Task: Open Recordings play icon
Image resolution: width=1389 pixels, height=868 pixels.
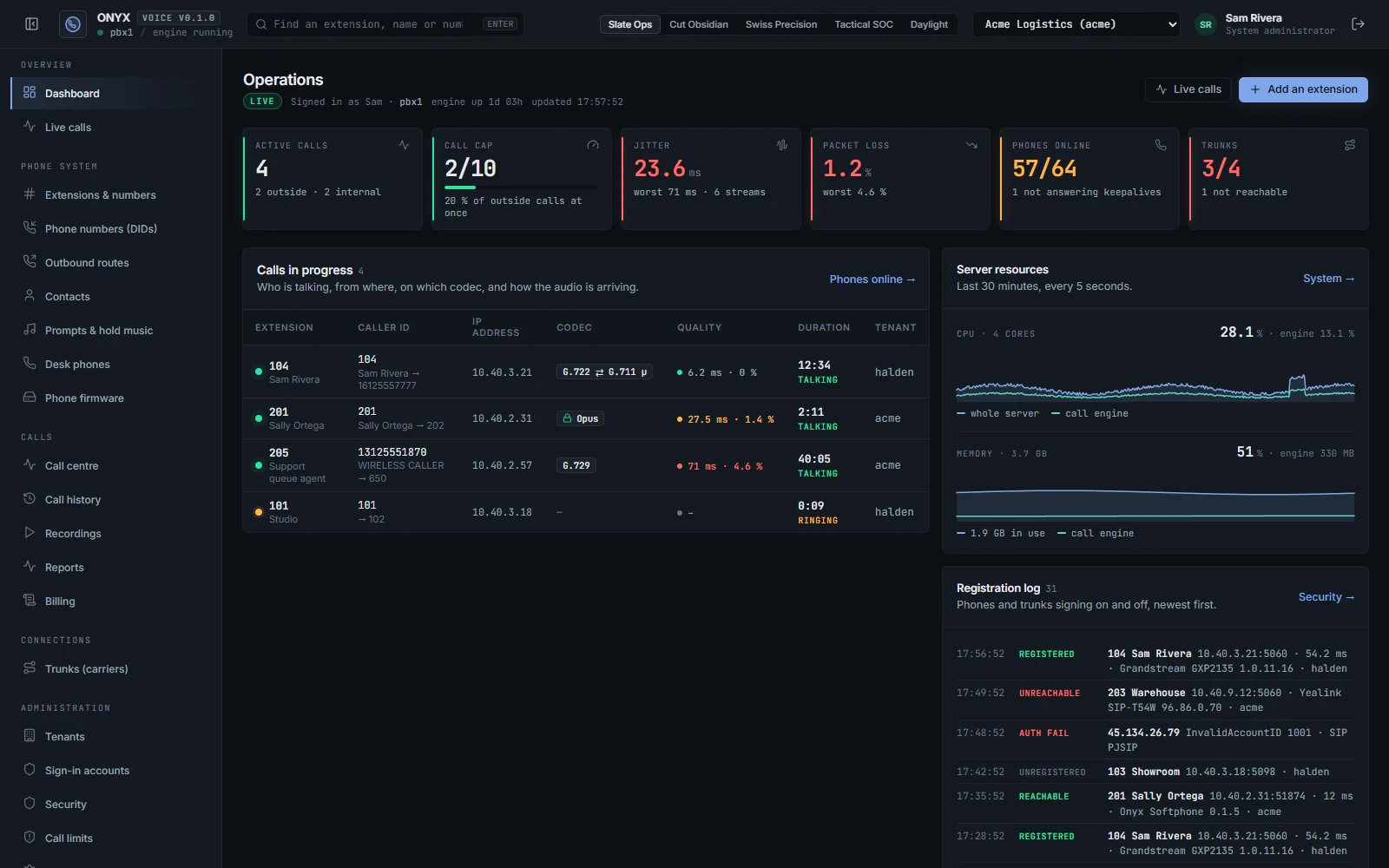Action: [x=30, y=533]
